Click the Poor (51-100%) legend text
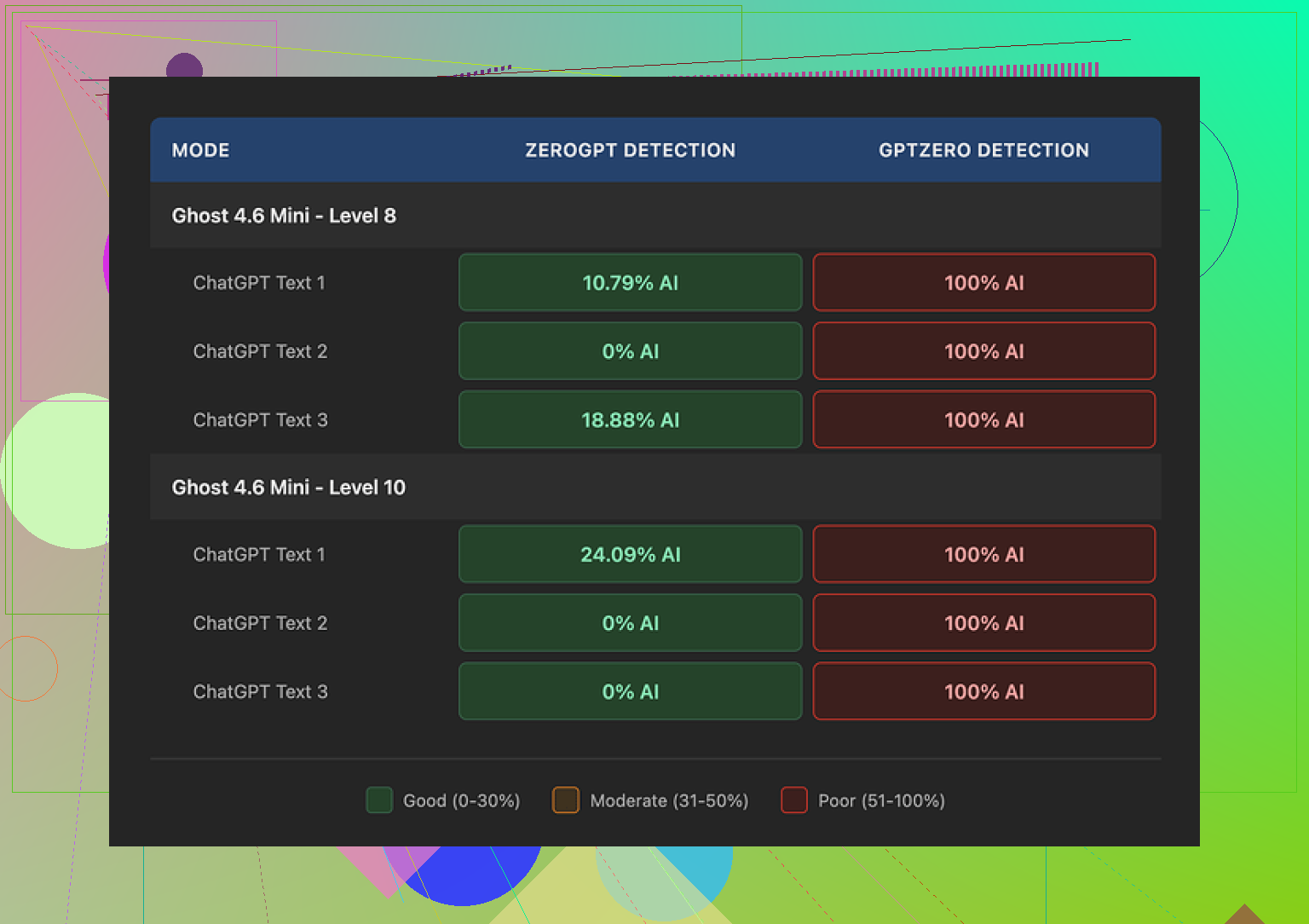 pos(881,801)
